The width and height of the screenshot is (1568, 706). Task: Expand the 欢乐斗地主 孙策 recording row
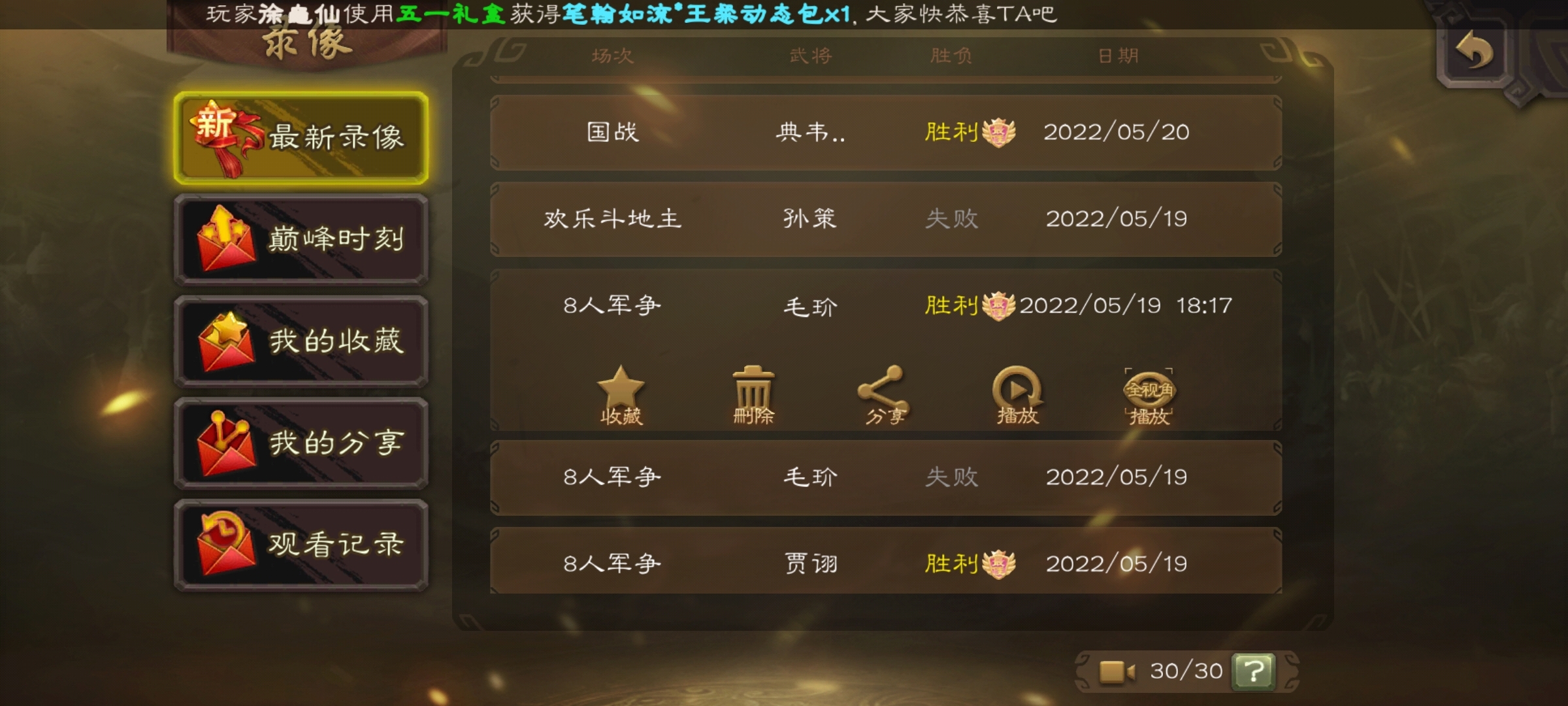pyautogui.click(x=886, y=219)
